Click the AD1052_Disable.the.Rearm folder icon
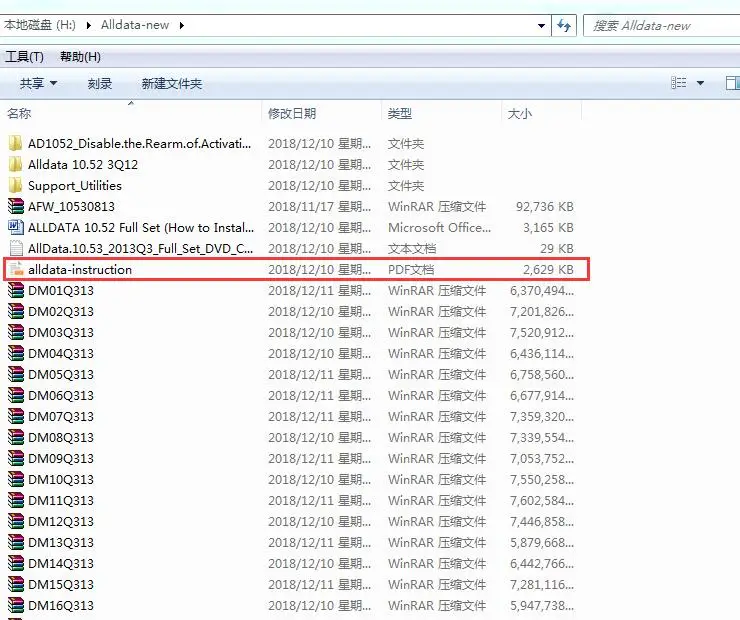Screen dimensions: 740x620 [x=15, y=143]
